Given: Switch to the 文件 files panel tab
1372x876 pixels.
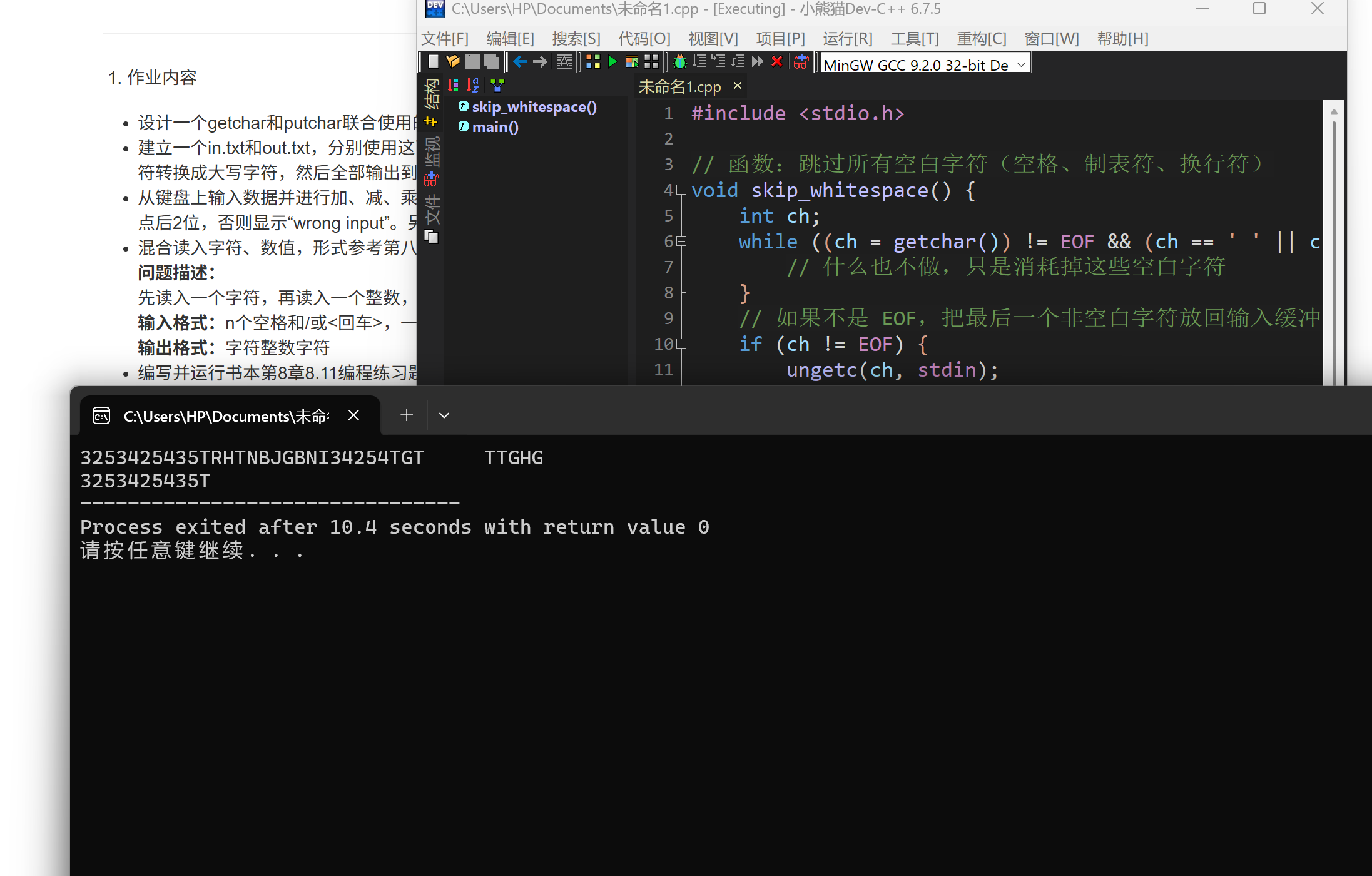Looking at the screenshot, I should pos(432,206).
